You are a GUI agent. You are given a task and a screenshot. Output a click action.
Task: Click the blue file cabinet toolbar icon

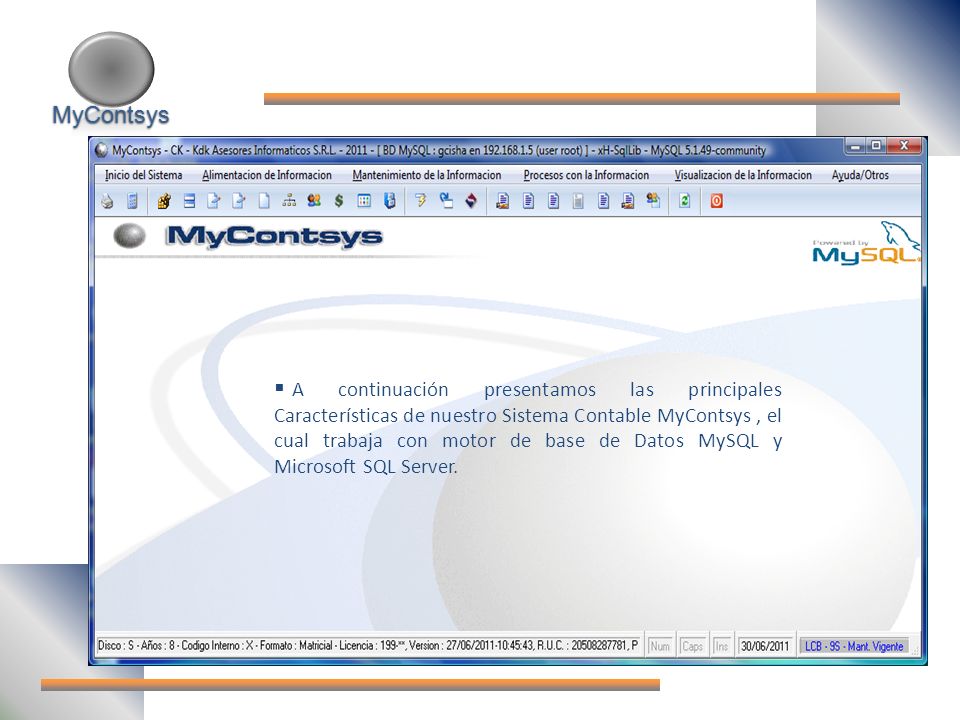(x=389, y=201)
